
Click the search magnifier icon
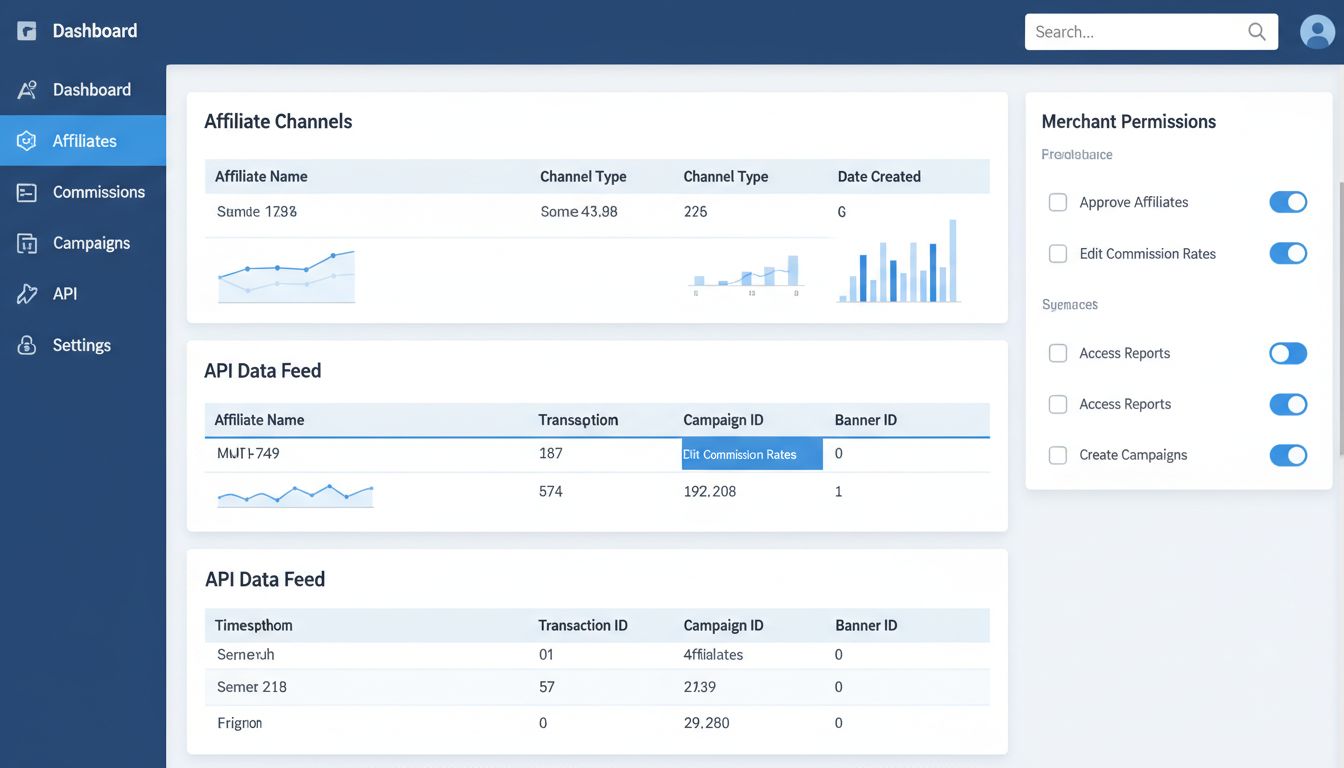coord(1256,31)
